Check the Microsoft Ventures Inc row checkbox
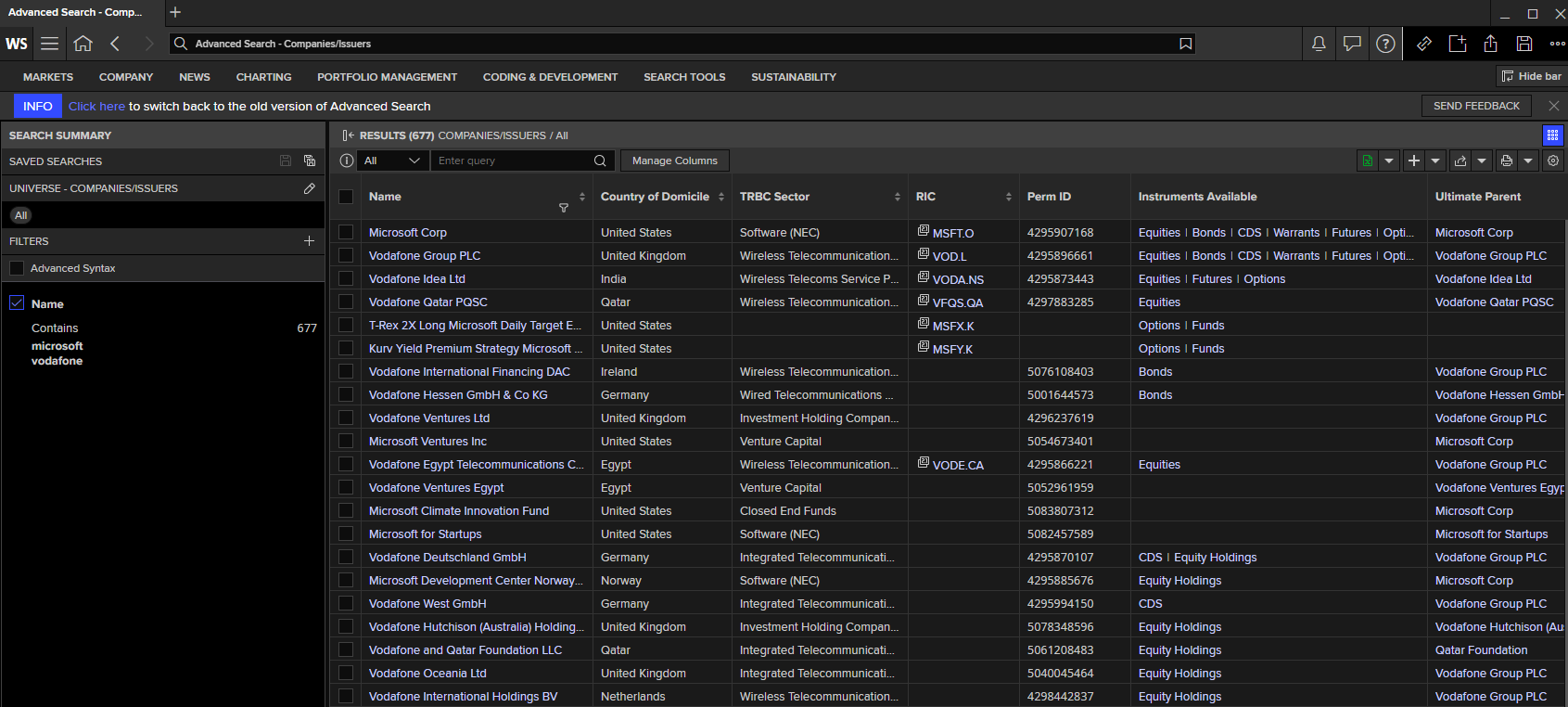 [x=346, y=441]
